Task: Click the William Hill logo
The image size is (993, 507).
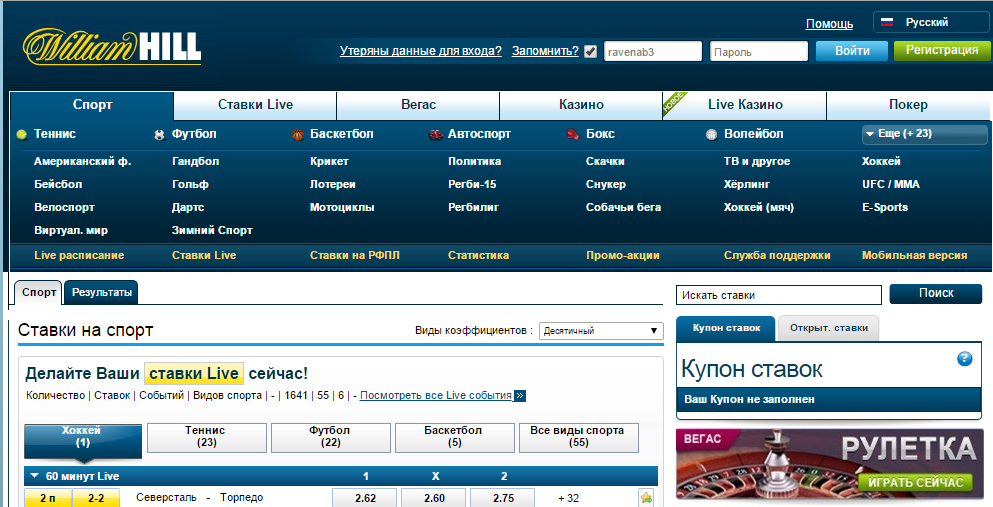Action: click(x=112, y=47)
